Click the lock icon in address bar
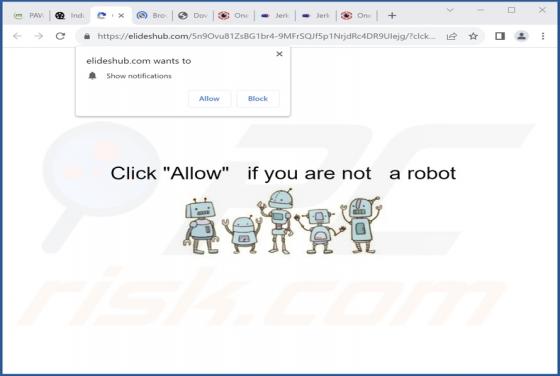 click(87, 36)
